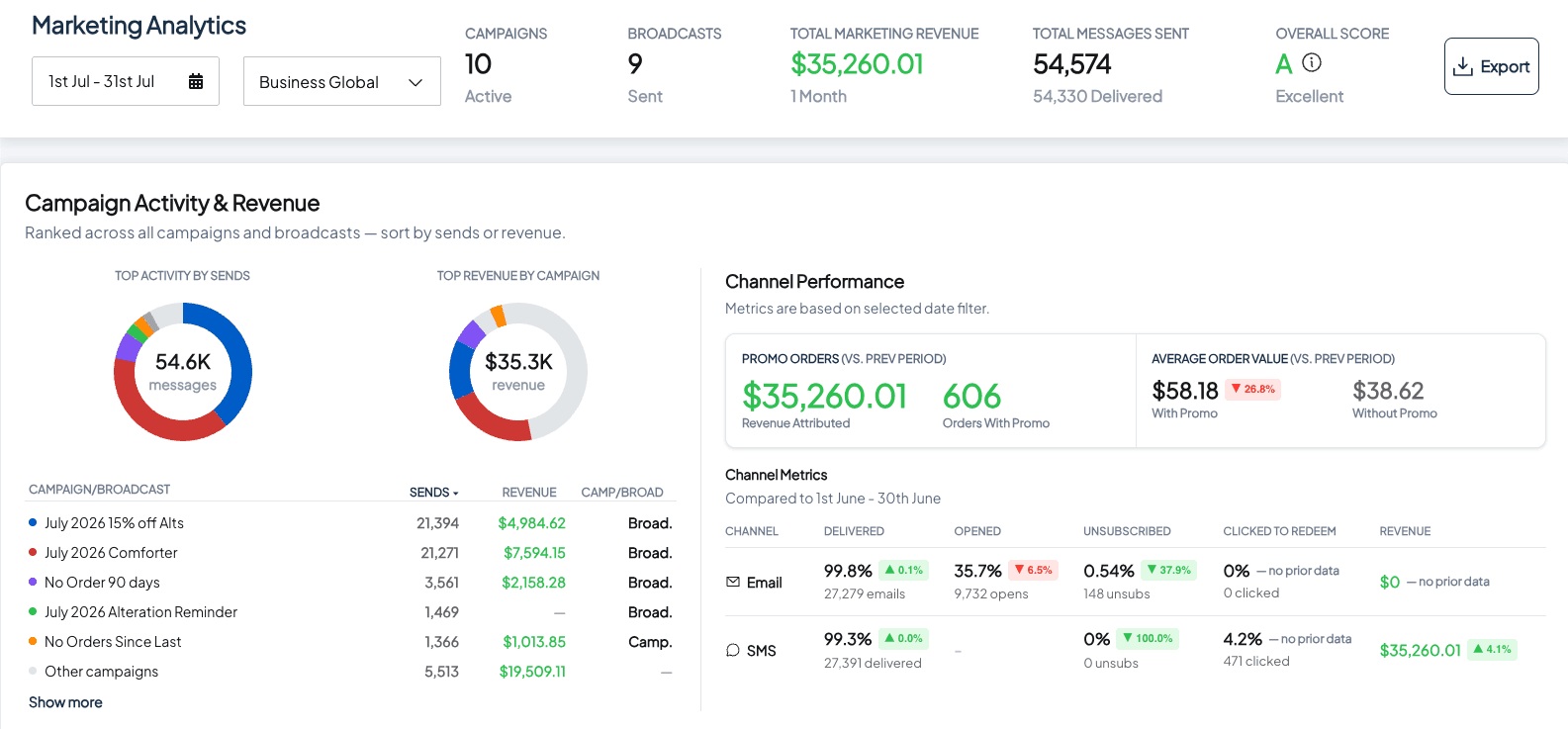Click purple swatch for No Order 90 days

pyautogui.click(x=33, y=582)
